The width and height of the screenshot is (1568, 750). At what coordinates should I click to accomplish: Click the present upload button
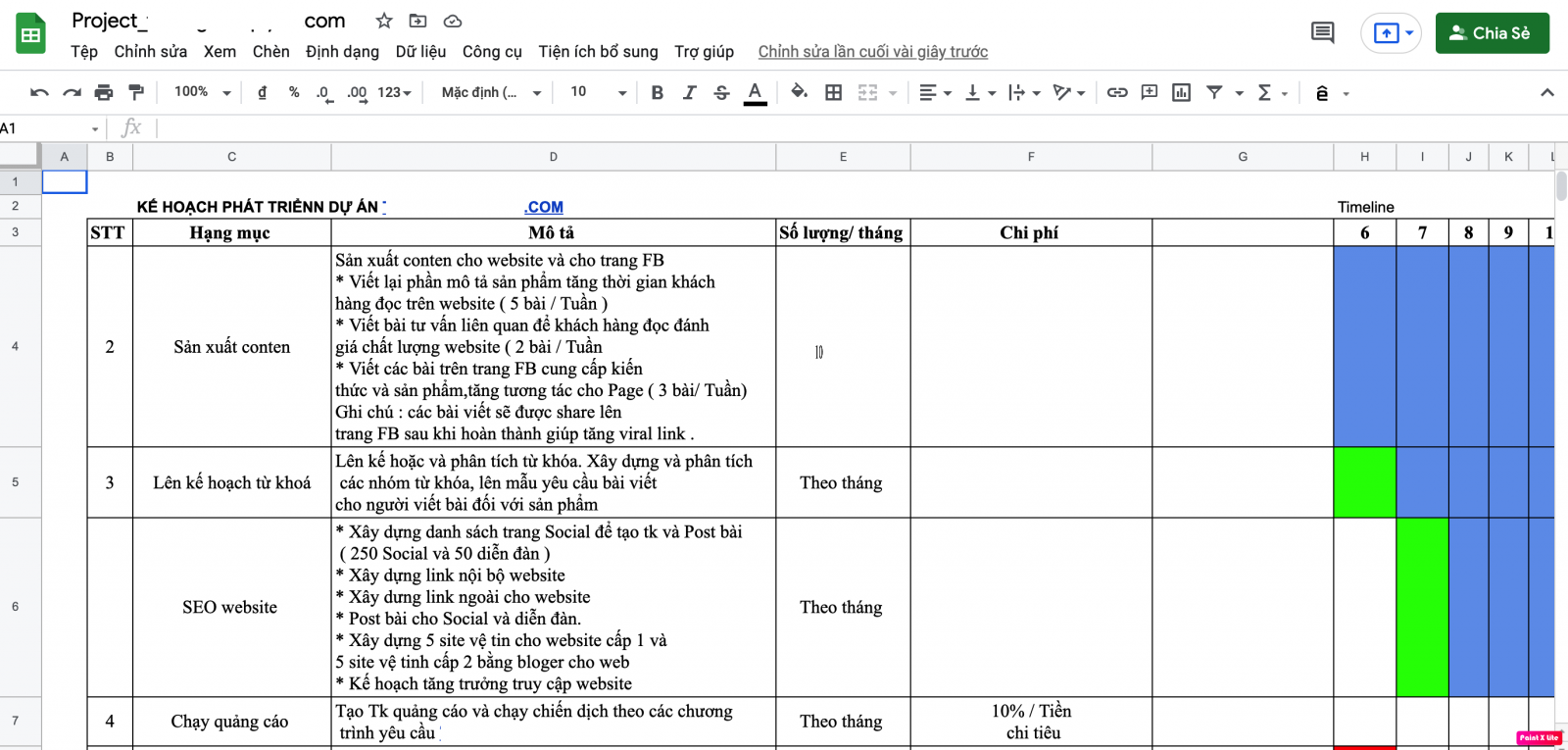[x=1390, y=33]
